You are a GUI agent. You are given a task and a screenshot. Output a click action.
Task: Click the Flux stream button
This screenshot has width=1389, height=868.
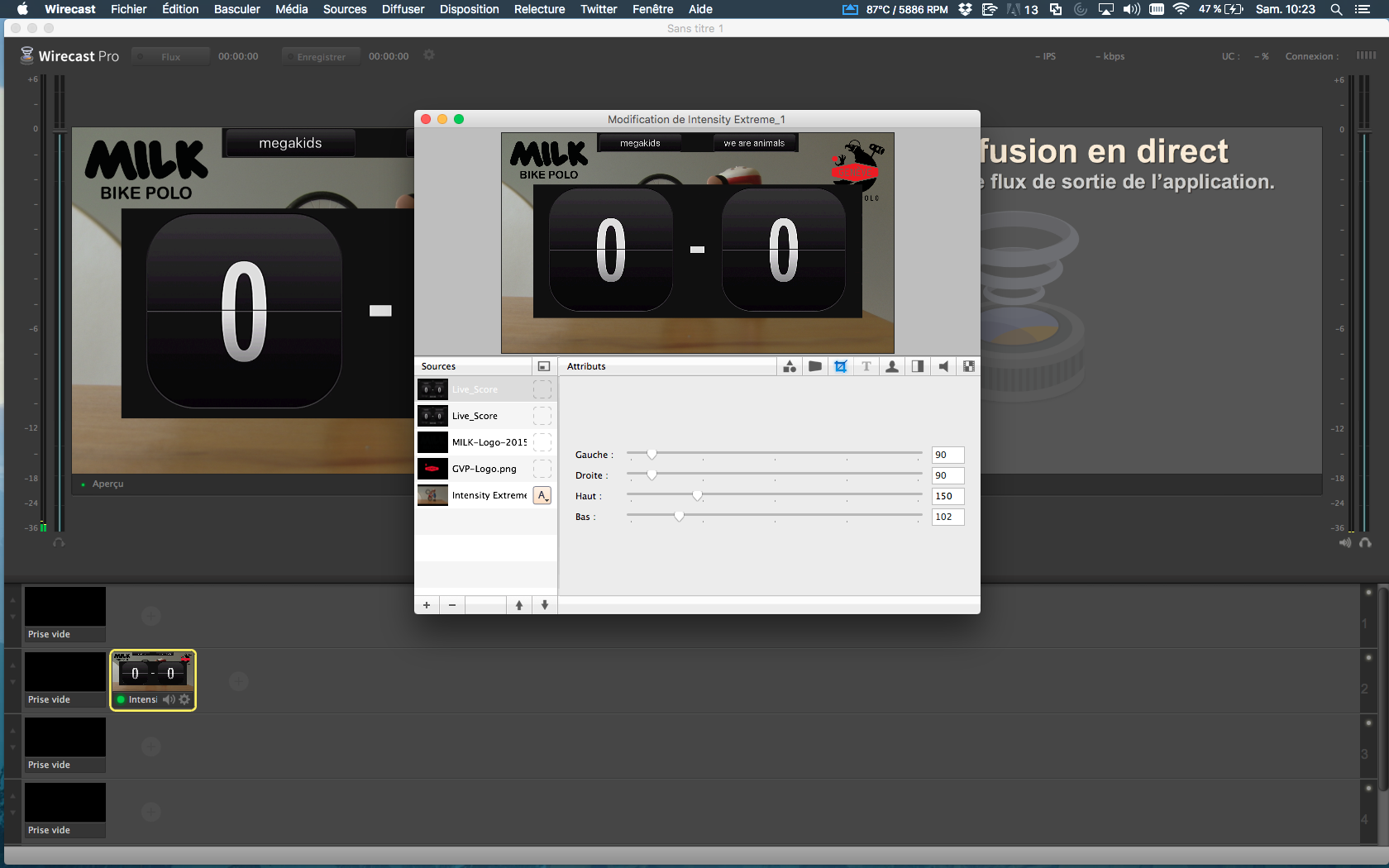(170, 56)
